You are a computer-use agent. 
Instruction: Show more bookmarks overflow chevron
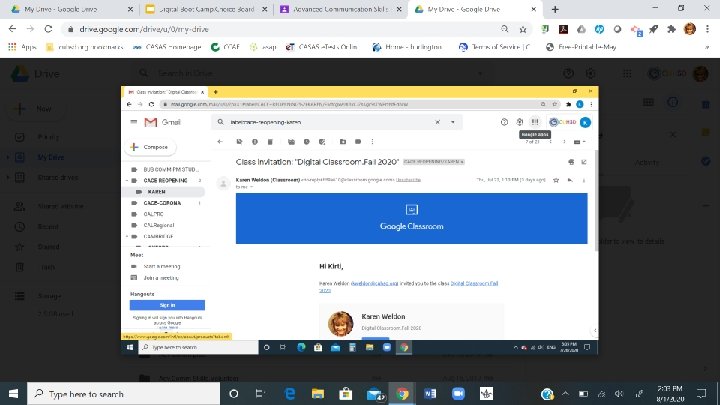pos(707,47)
